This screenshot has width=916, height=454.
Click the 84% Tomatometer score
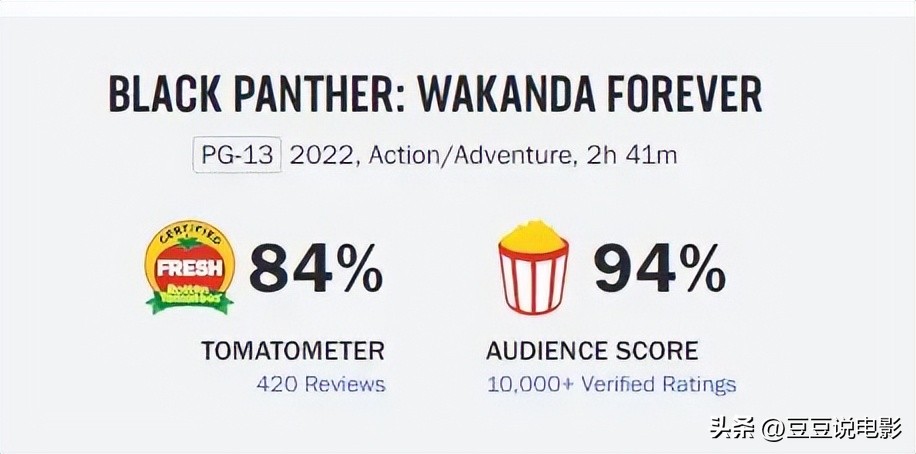point(315,270)
